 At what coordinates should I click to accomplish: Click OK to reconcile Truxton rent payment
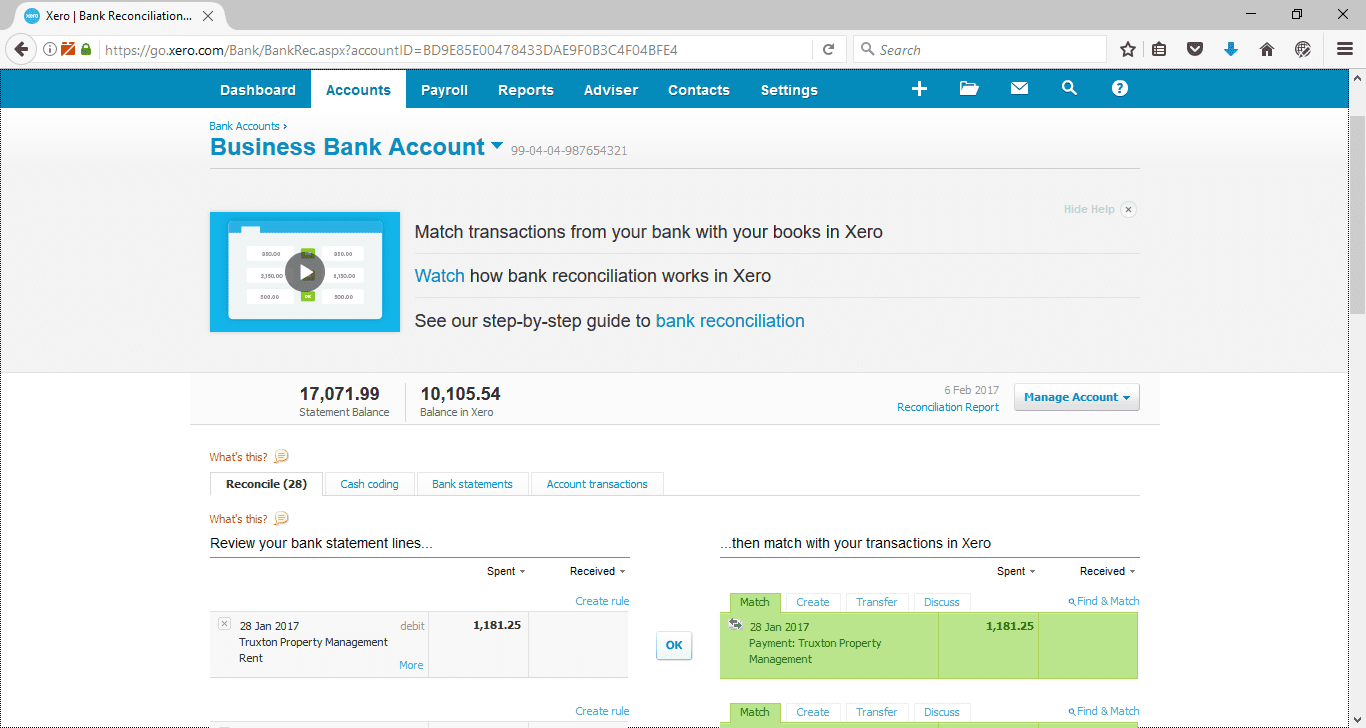(x=674, y=645)
